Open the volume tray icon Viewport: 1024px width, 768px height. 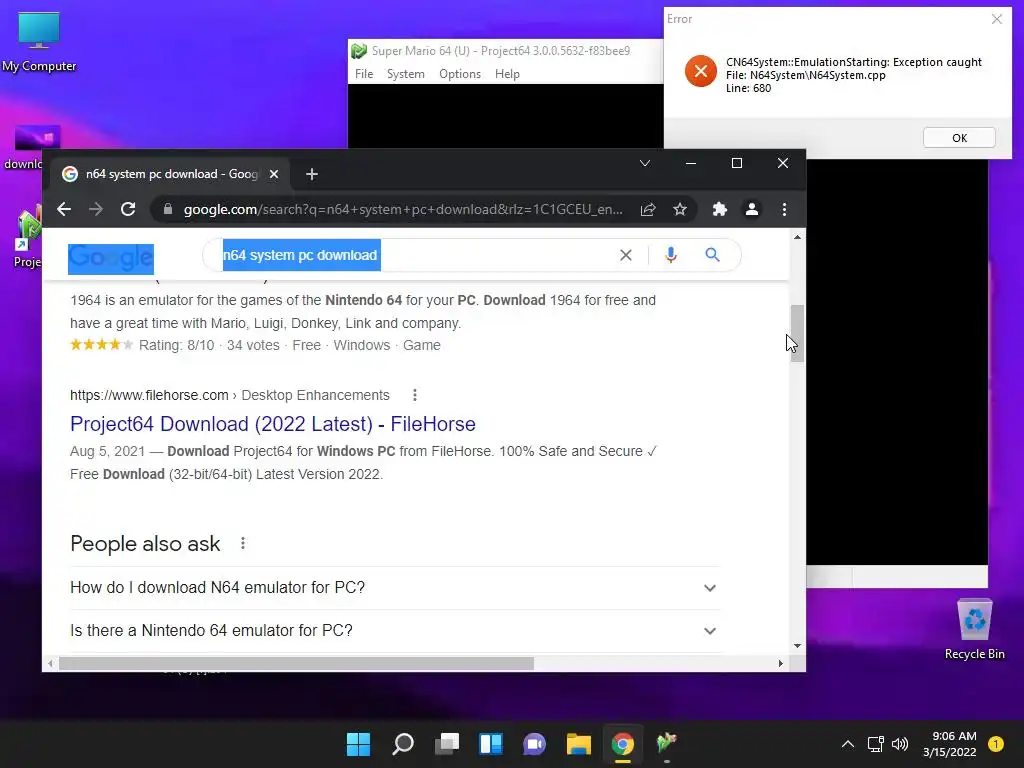(900, 744)
